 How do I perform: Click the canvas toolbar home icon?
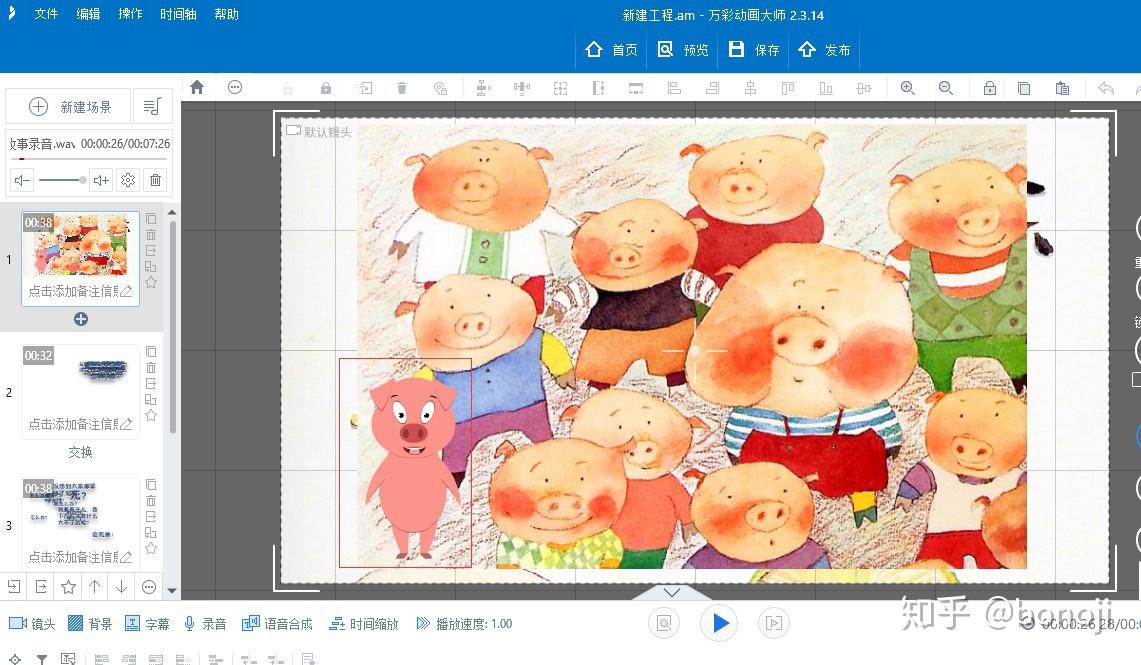pyautogui.click(x=196, y=87)
